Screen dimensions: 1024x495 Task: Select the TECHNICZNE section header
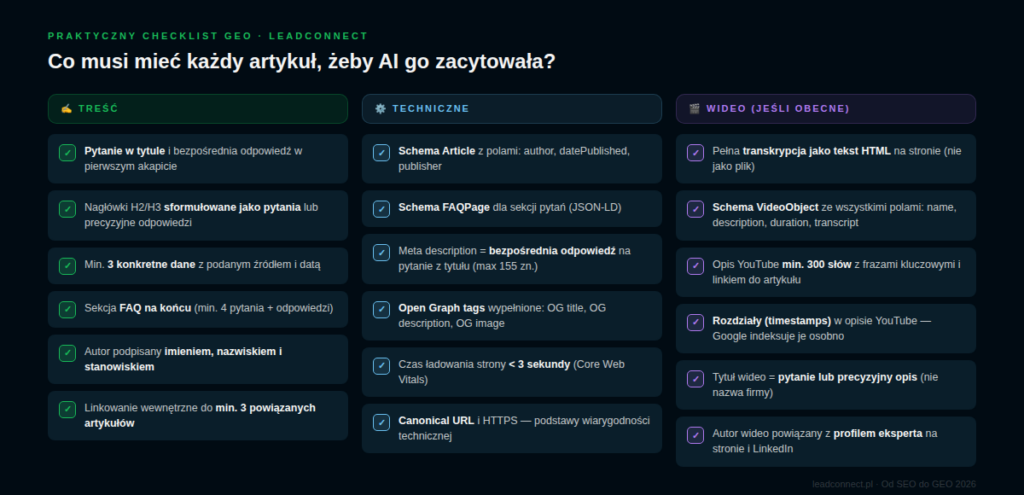pyautogui.click(x=512, y=108)
